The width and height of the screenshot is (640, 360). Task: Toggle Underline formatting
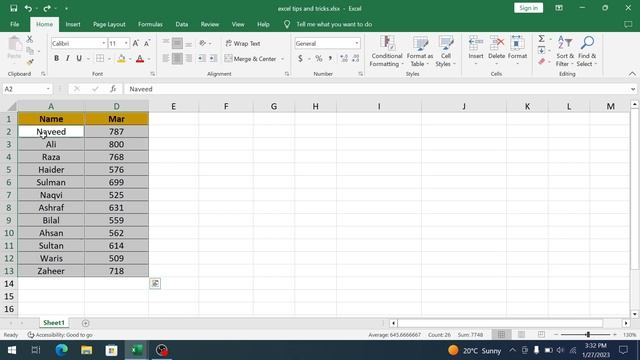point(79,59)
